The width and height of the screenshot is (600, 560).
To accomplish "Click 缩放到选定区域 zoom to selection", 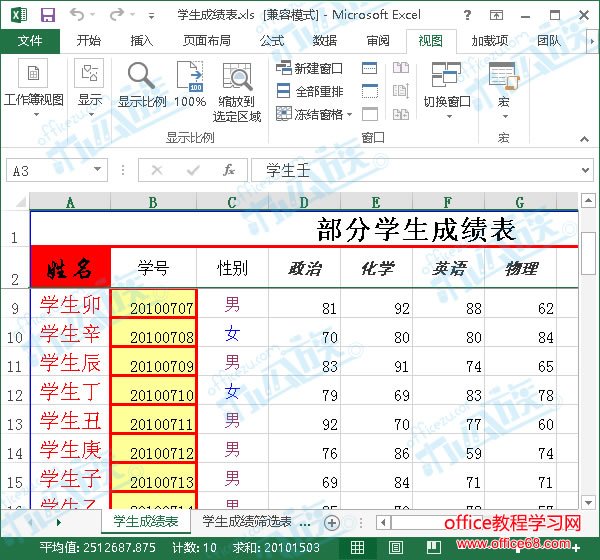I will click(237, 92).
